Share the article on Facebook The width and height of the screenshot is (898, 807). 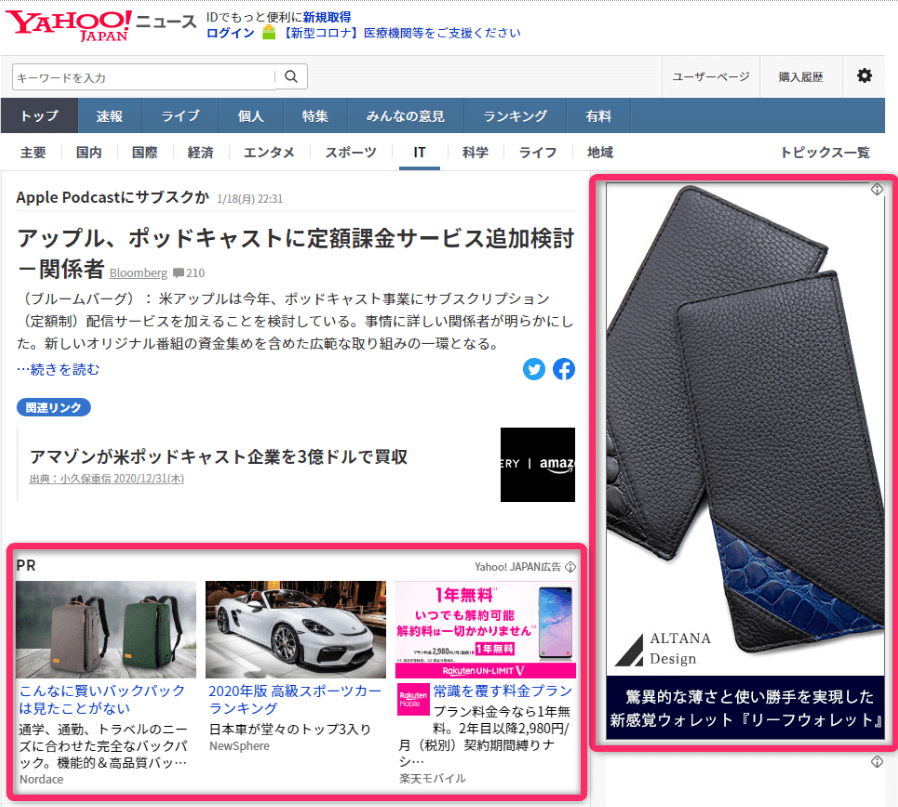[x=564, y=369]
